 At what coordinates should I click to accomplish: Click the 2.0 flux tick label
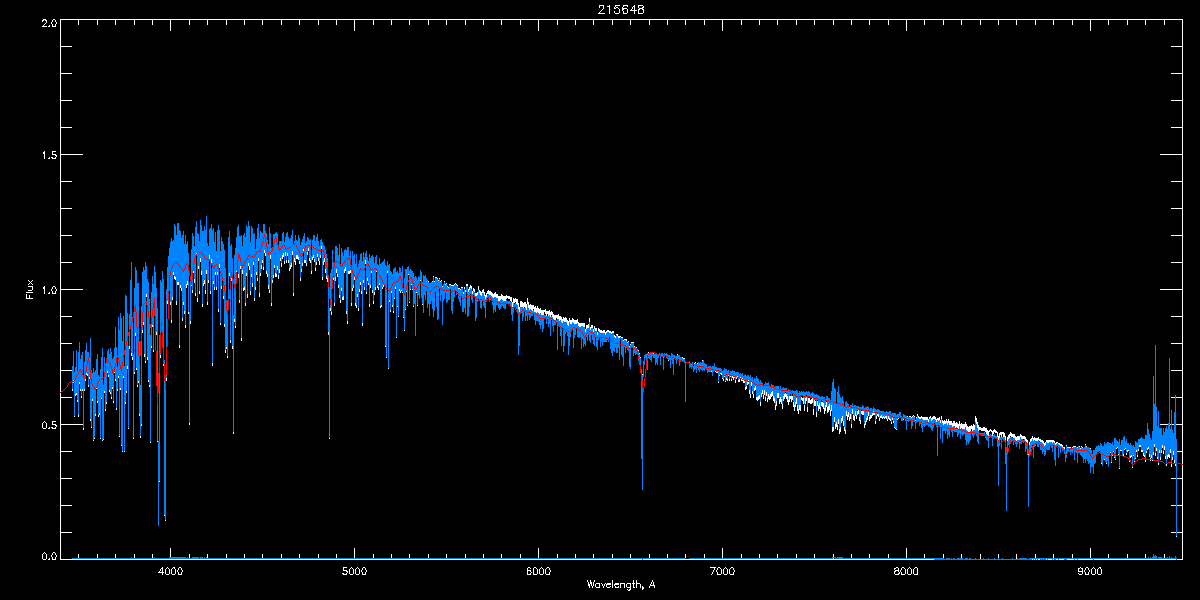(48, 21)
